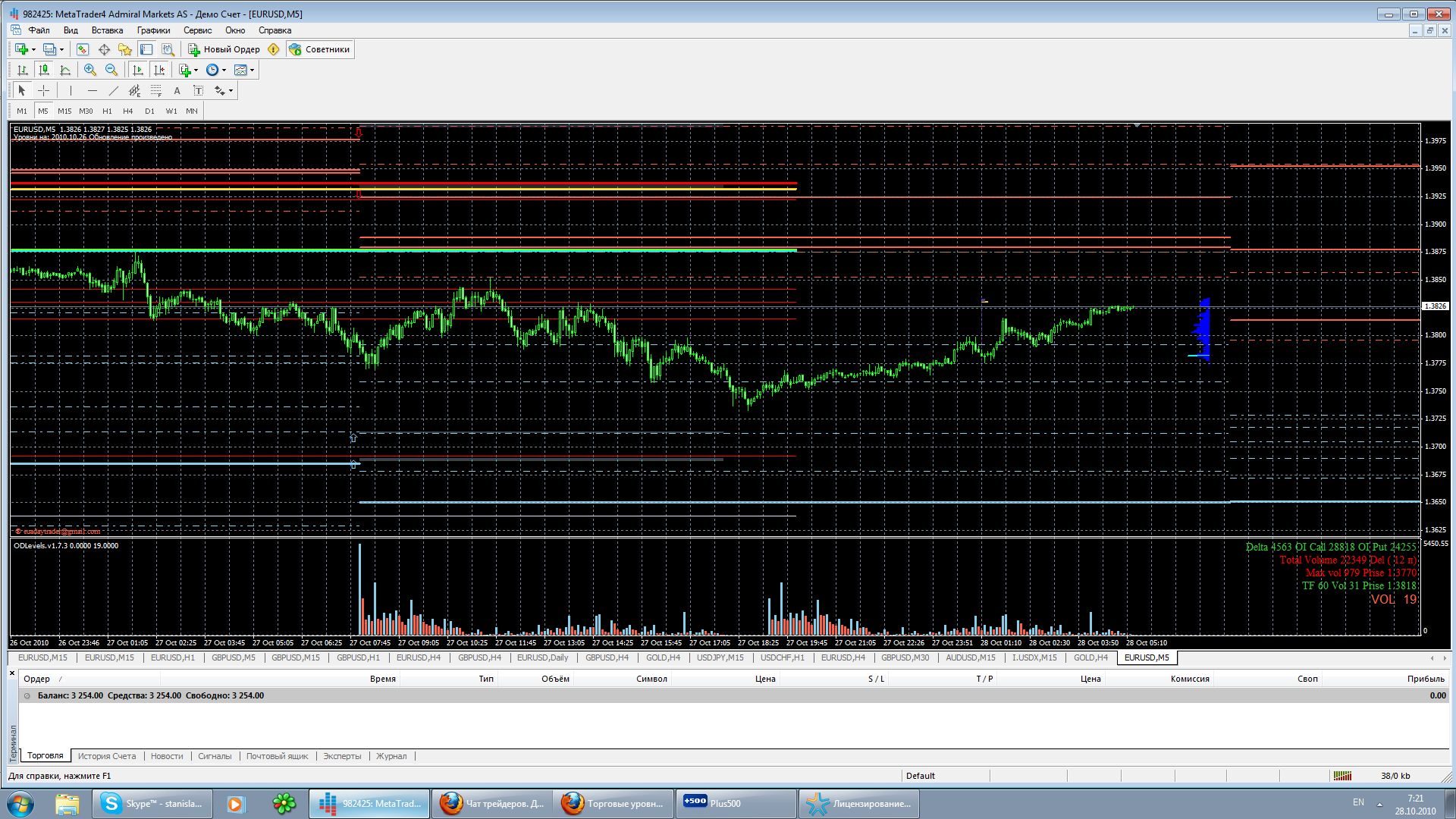Screen dimensions: 1456x819
Task: Switch chart to bar chart type
Action: (23, 70)
